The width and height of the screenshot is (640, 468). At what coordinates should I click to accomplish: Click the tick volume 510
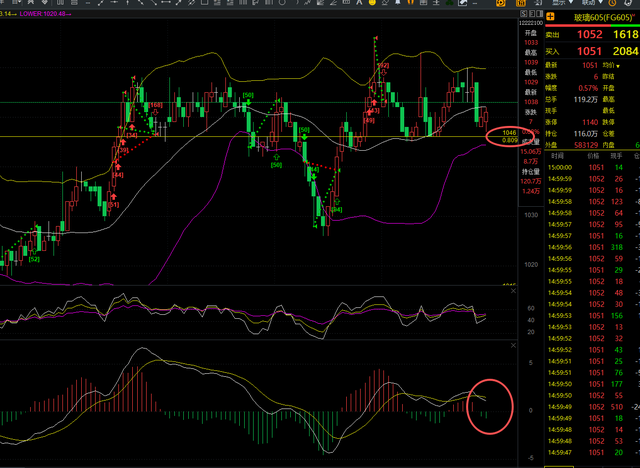click(616, 407)
